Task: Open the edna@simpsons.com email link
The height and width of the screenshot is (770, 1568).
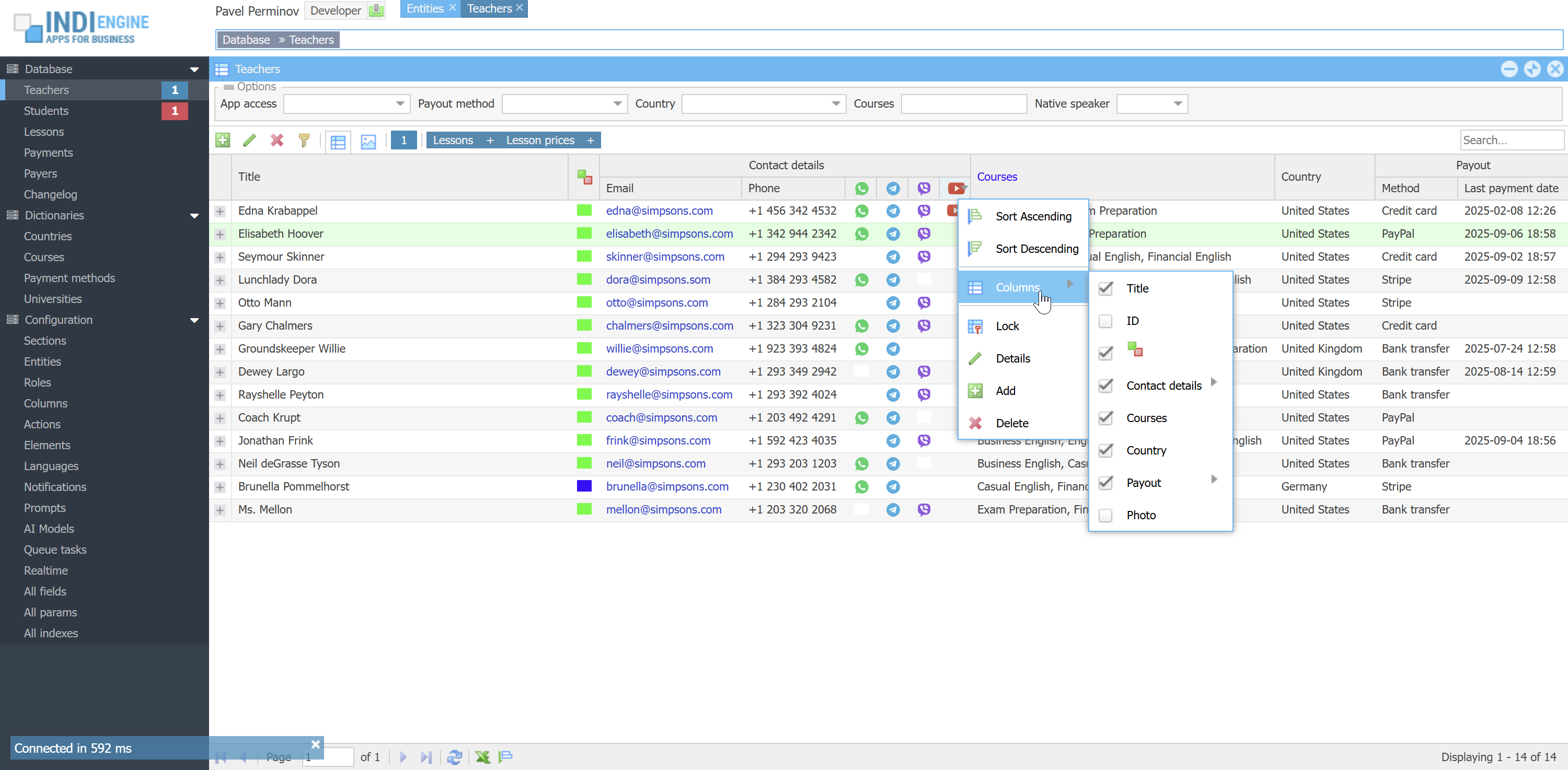Action: [659, 211]
